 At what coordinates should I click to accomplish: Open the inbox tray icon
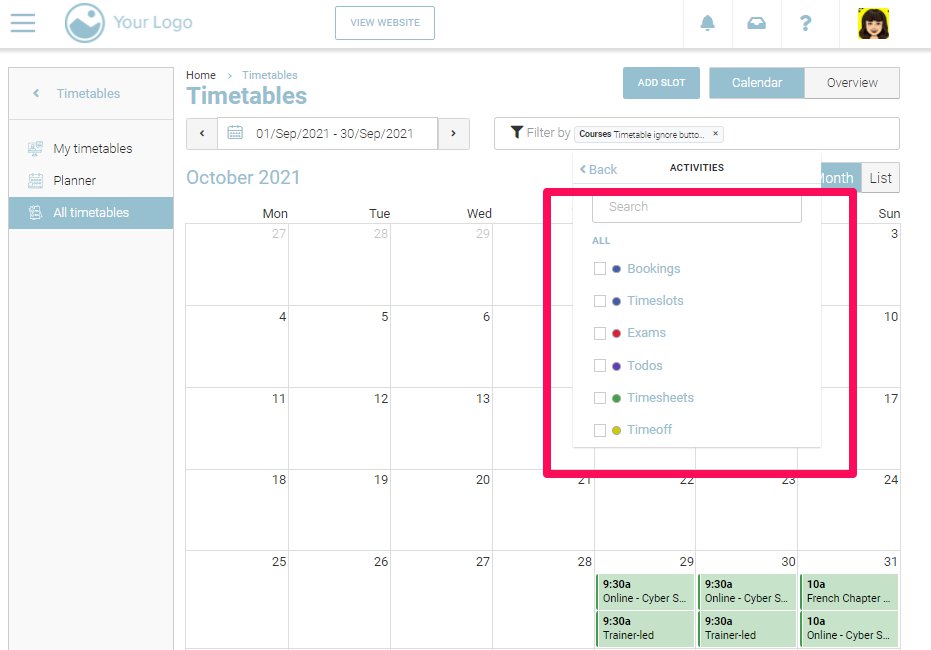point(757,23)
